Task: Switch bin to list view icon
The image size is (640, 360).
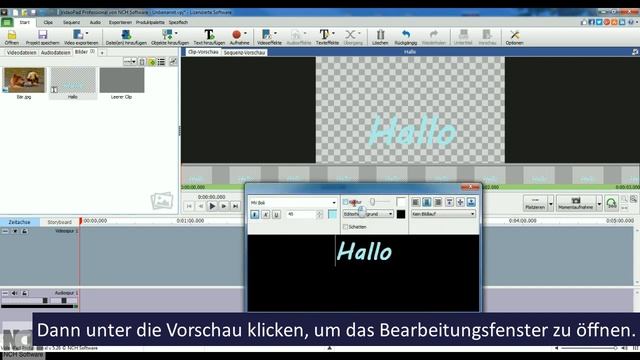Action: [x=162, y=62]
